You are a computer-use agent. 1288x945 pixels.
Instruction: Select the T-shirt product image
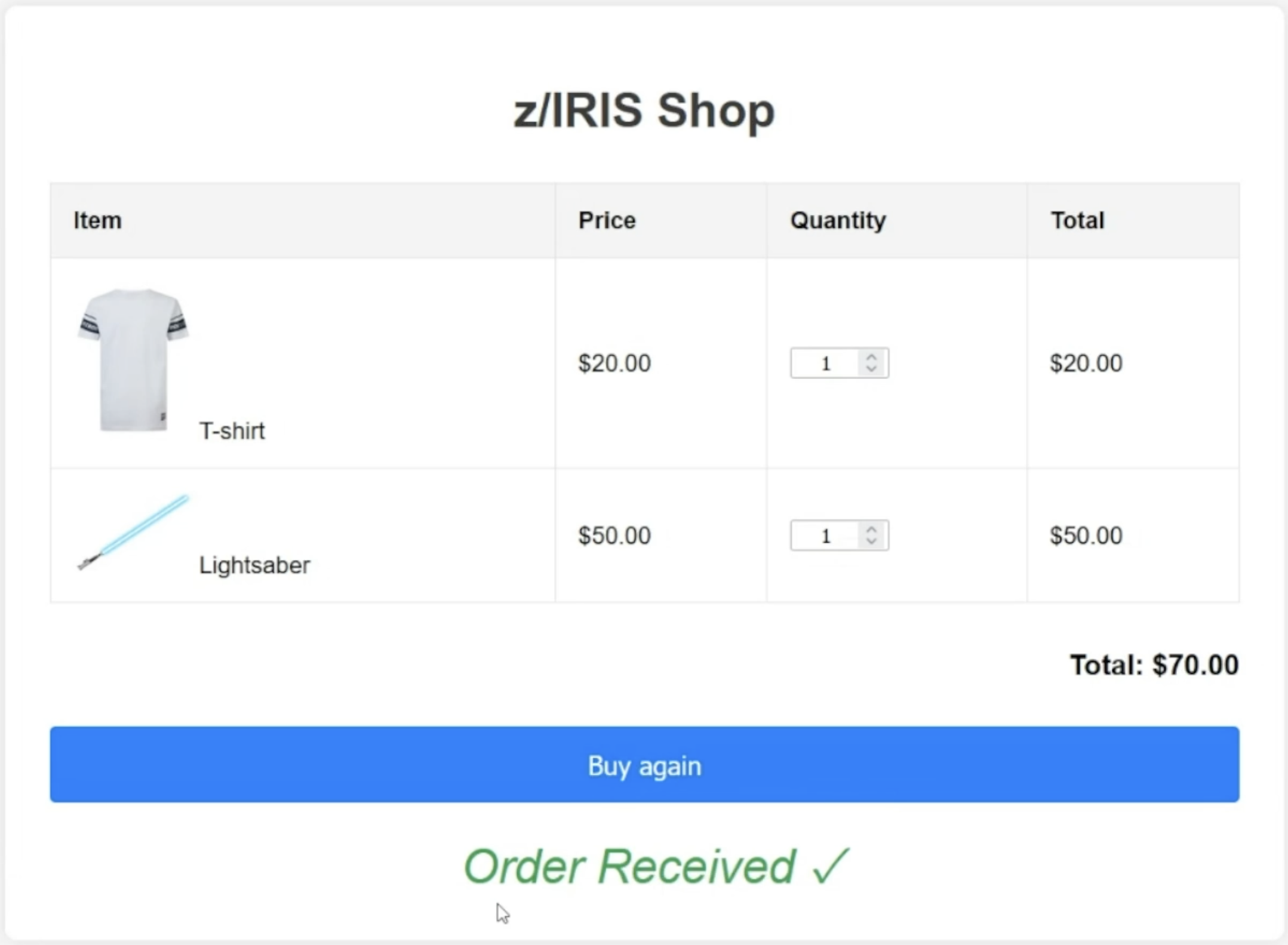coord(133,360)
